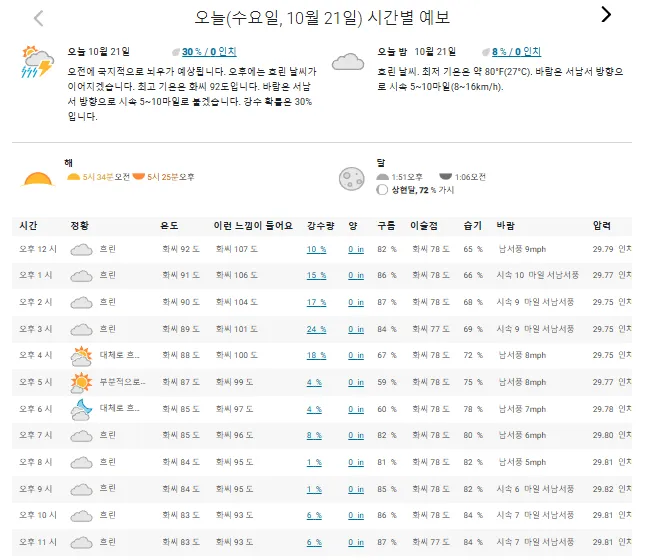Click cloud icon in 오후 10 시 row

81,516
